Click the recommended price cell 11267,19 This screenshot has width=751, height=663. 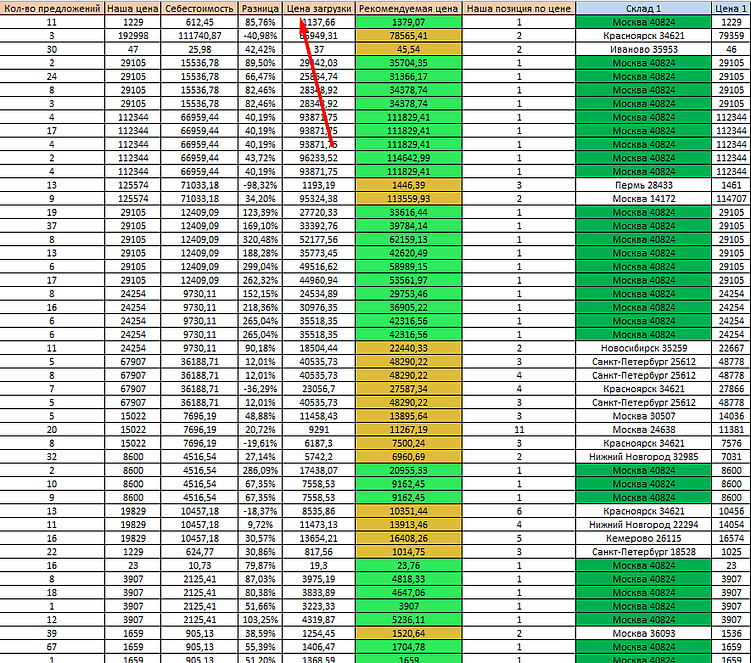[x=409, y=430]
